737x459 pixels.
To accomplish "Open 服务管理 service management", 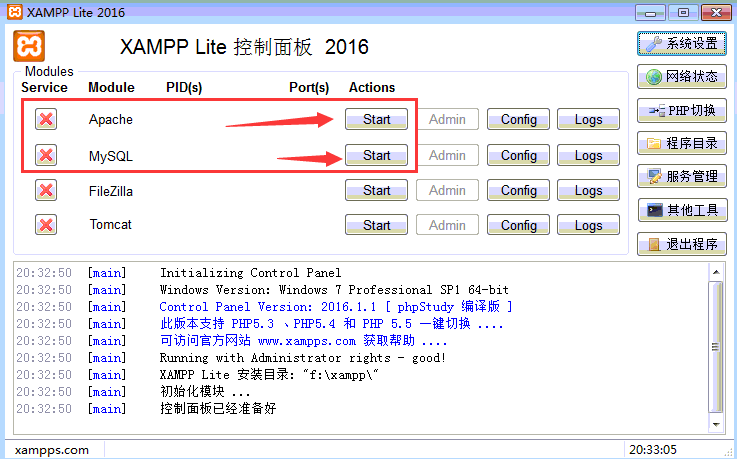I will coord(682,176).
